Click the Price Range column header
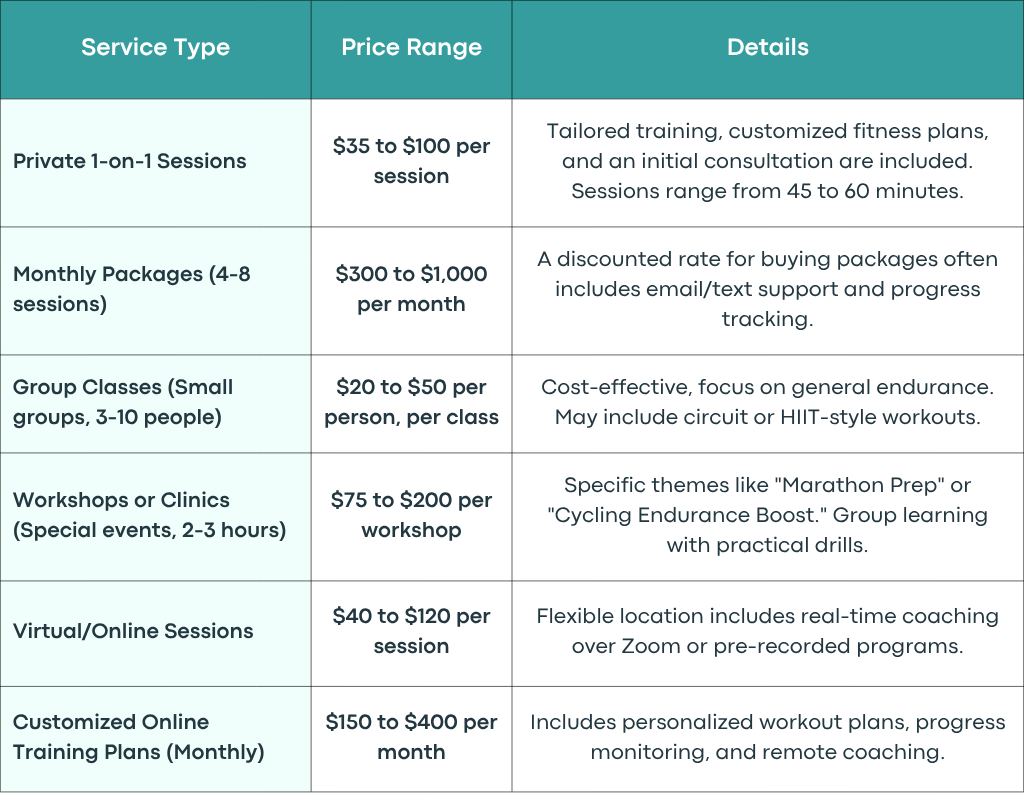1024x793 pixels. pyautogui.click(x=411, y=49)
